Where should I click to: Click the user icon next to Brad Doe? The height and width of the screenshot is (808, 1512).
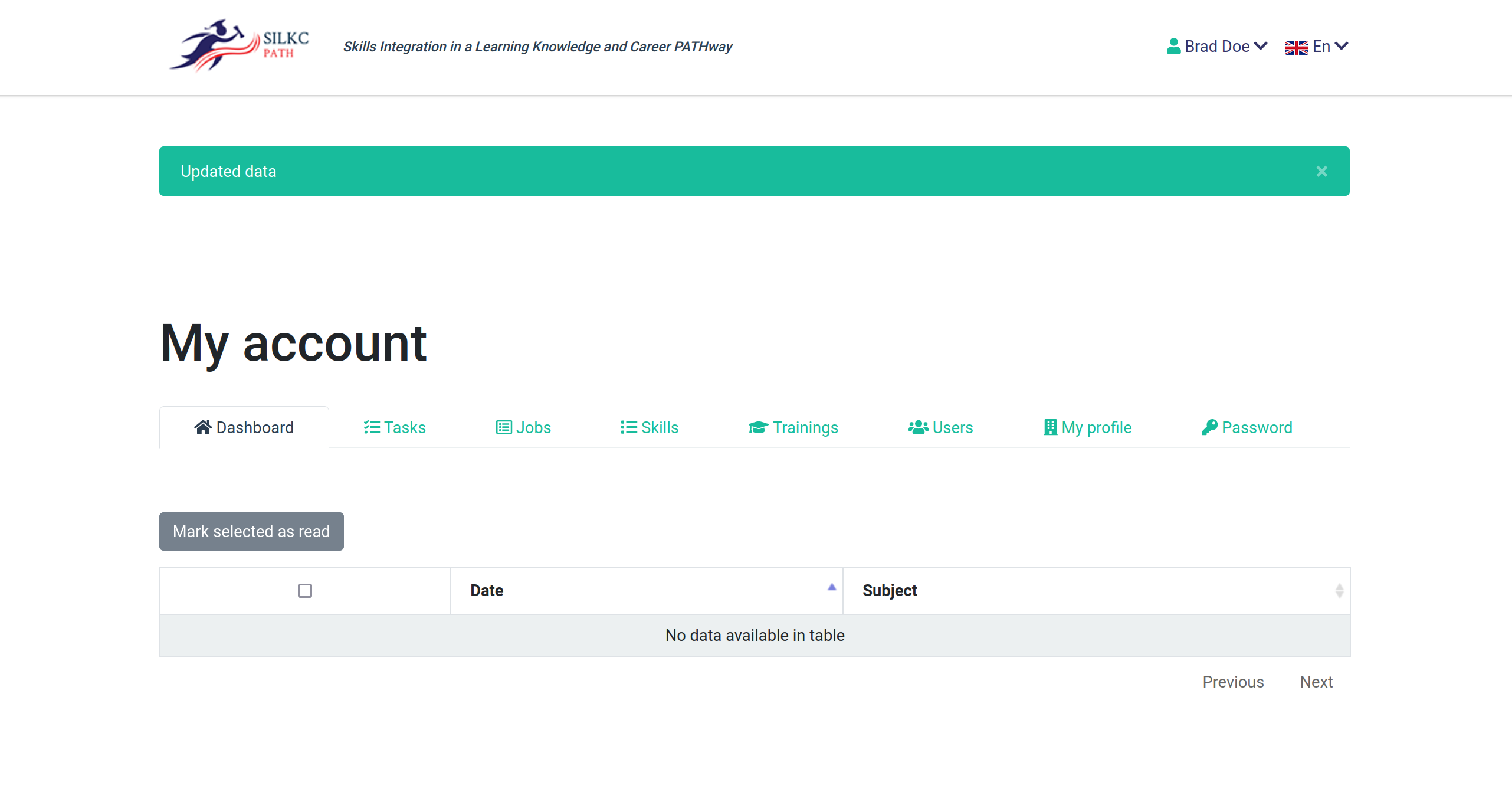pos(1173,45)
